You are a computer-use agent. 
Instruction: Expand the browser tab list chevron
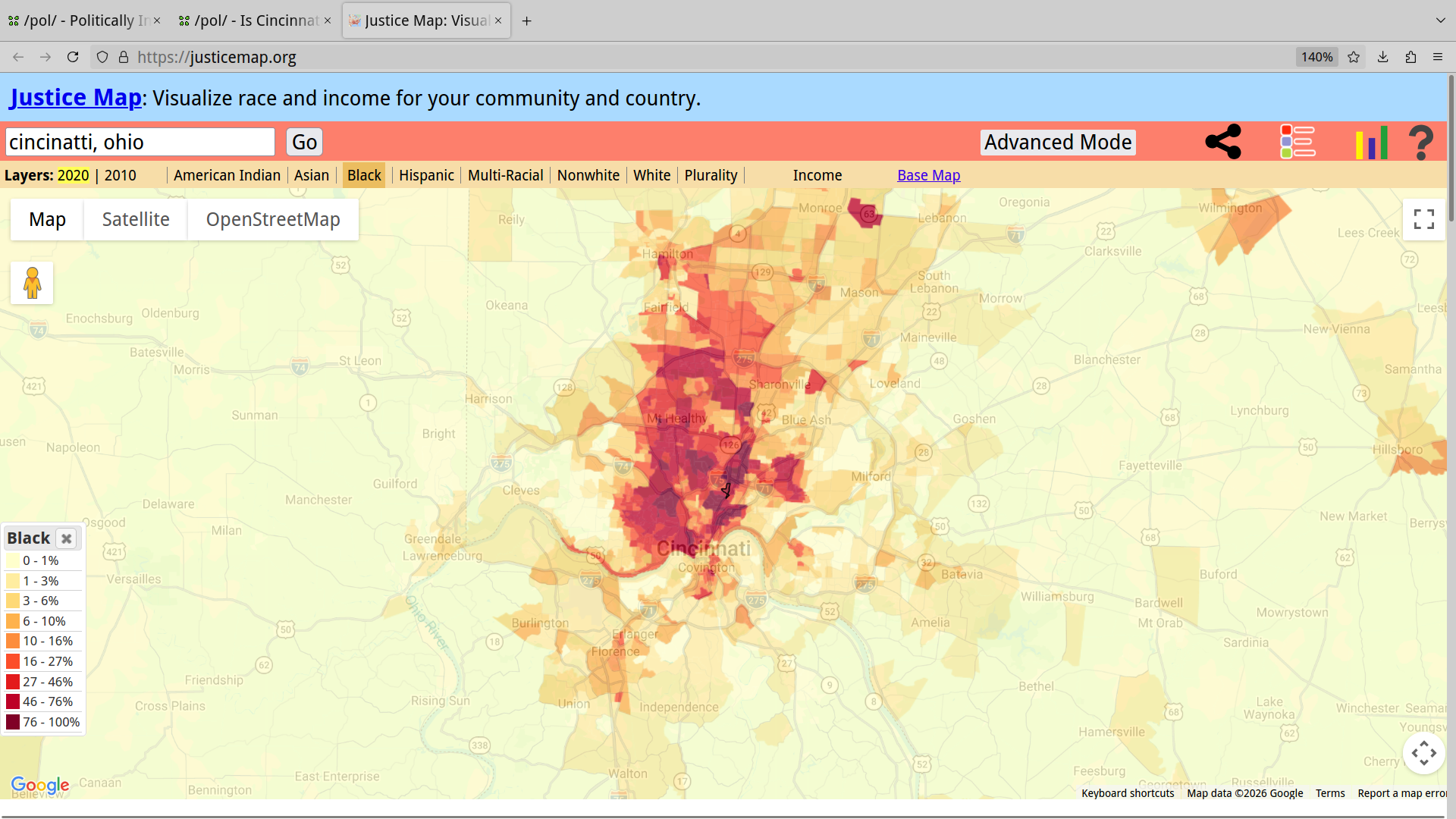(1440, 20)
